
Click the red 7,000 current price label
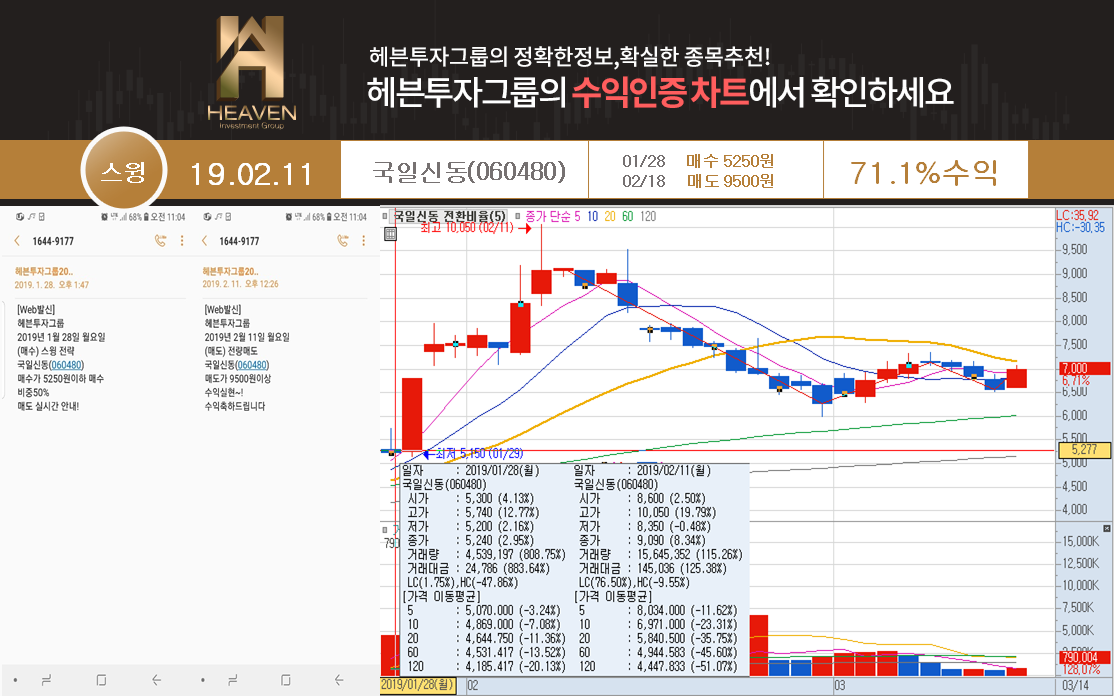click(x=1083, y=369)
